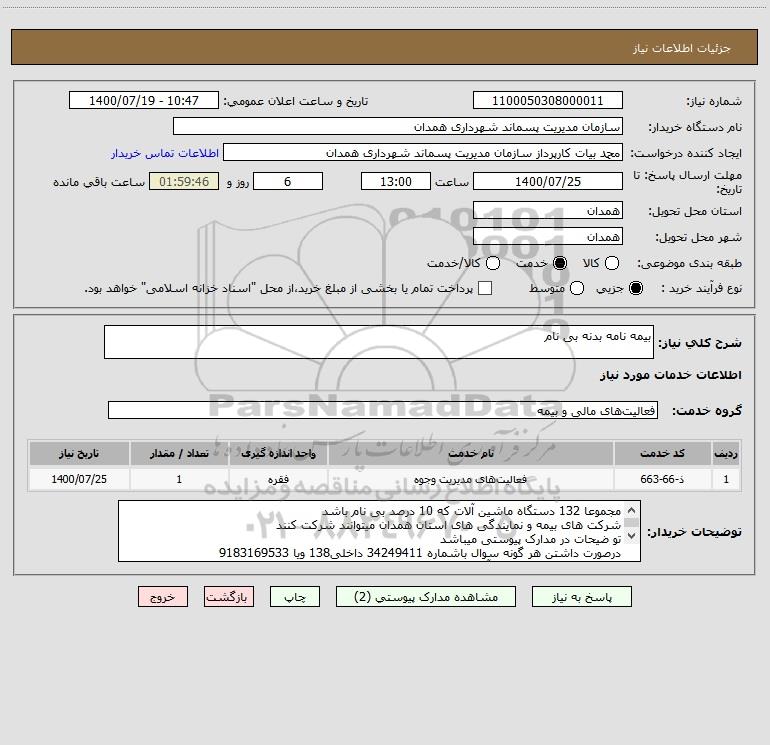Click the delivery province field همدان

point(548,211)
